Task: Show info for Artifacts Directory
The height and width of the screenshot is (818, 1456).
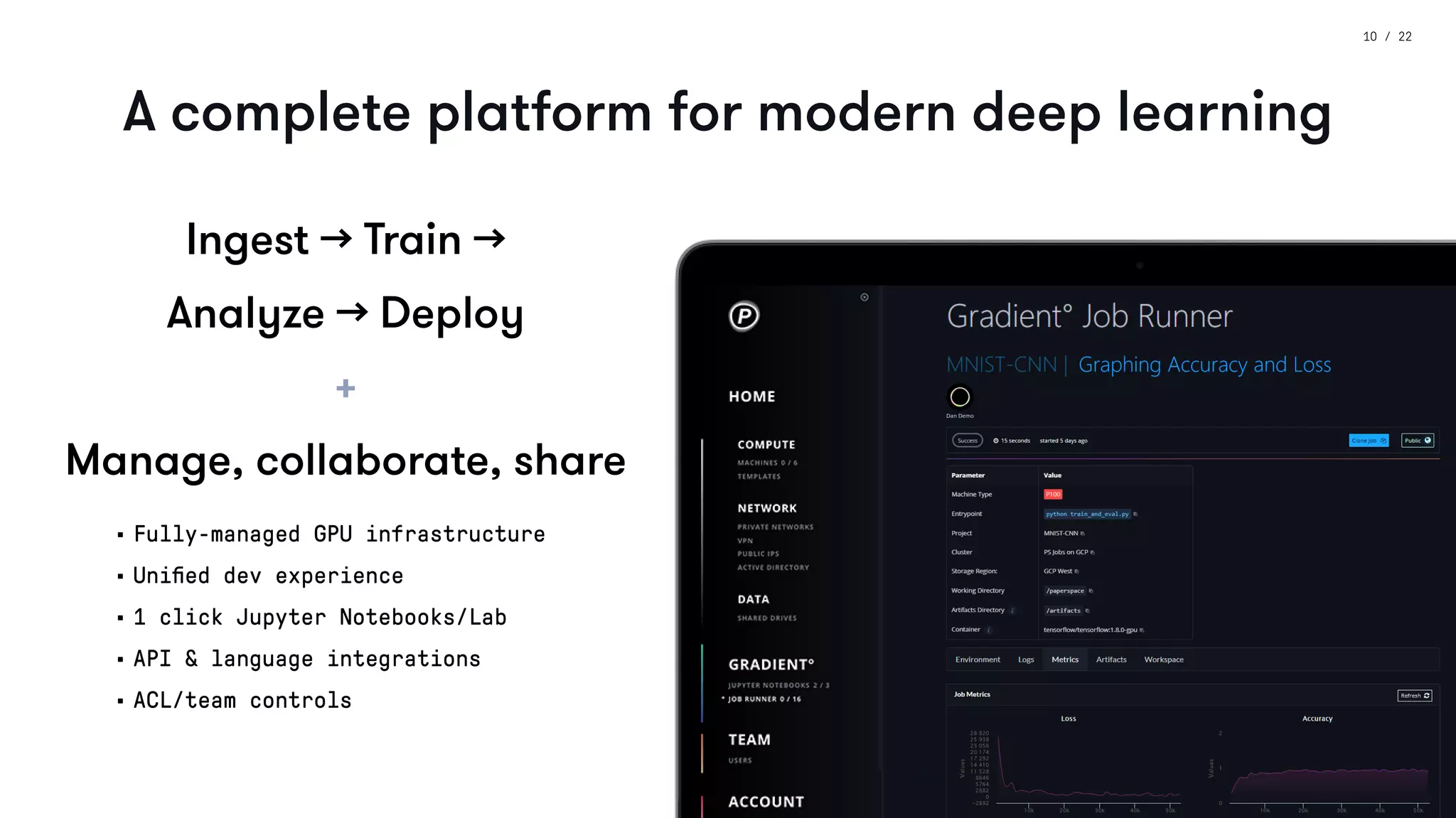Action: click(1012, 610)
